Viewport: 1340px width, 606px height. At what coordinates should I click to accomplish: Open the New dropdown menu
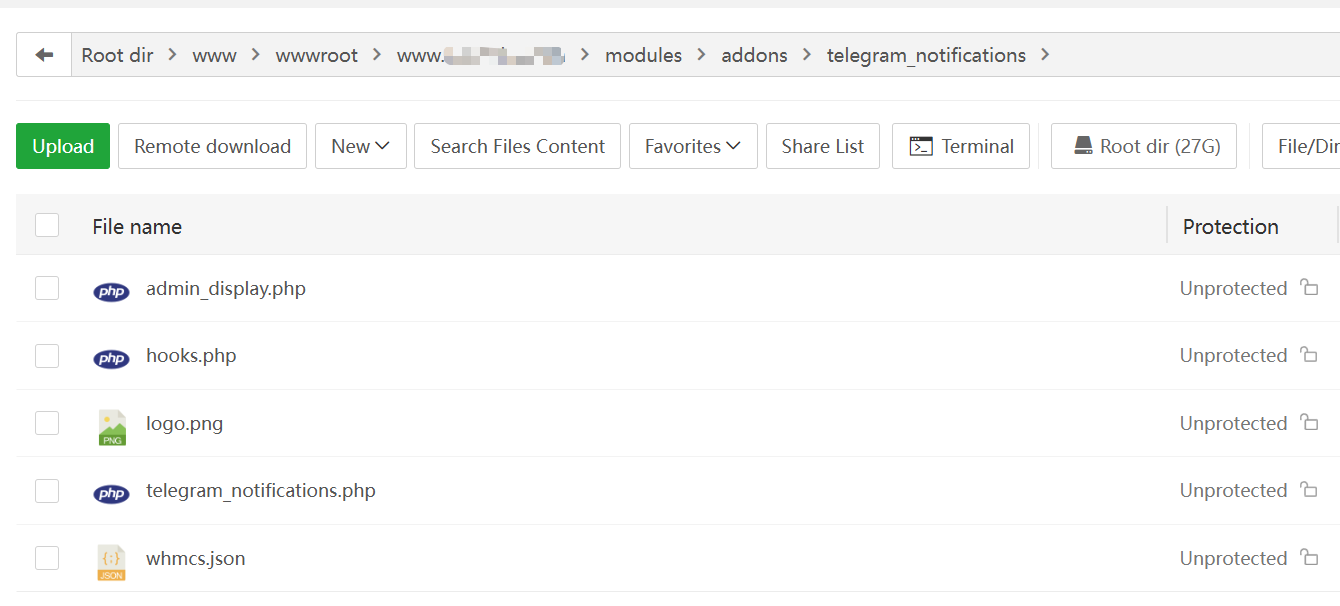tap(360, 146)
